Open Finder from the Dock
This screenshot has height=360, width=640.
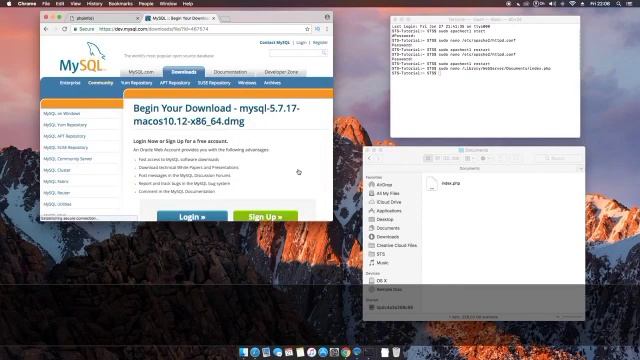[244, 352]
